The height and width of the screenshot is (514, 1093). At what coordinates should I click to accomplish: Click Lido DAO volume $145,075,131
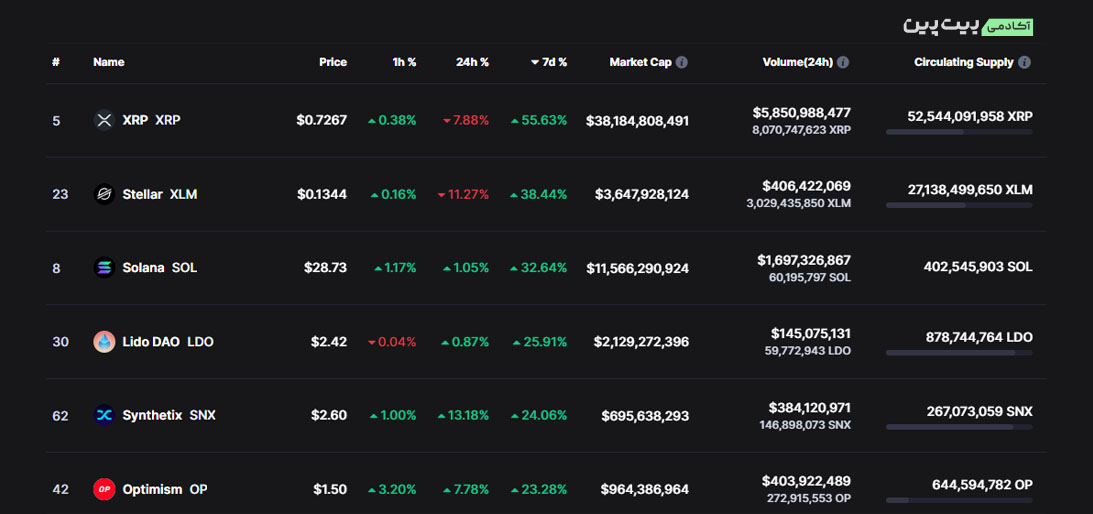click(x=811, y=333)
